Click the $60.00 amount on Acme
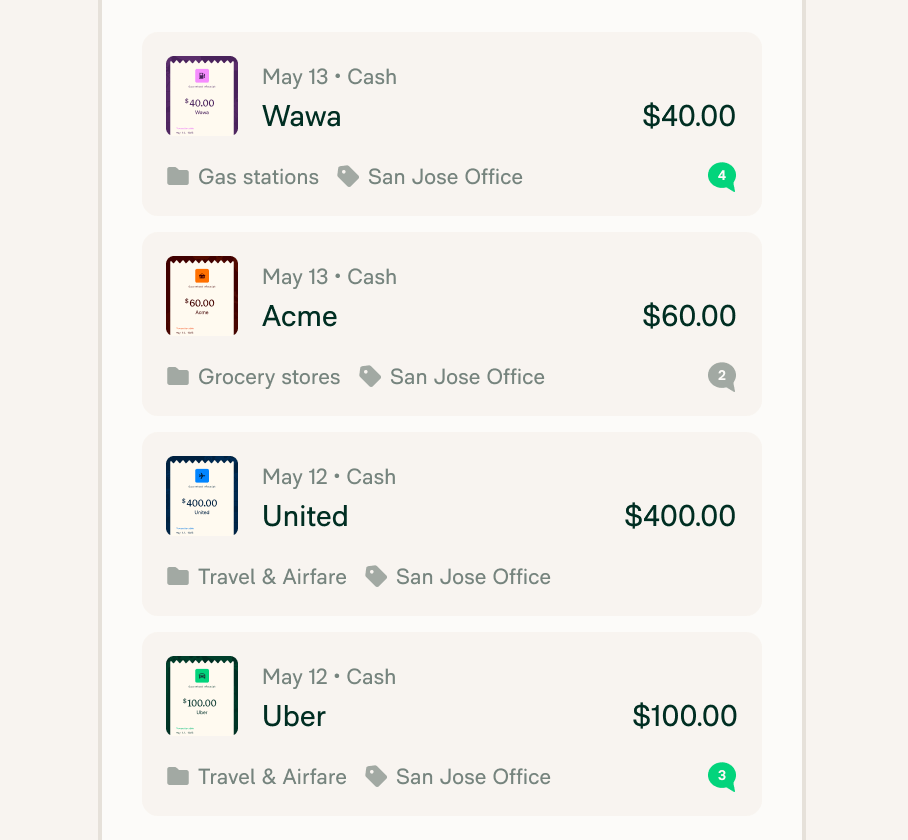 tap(689, 316)
